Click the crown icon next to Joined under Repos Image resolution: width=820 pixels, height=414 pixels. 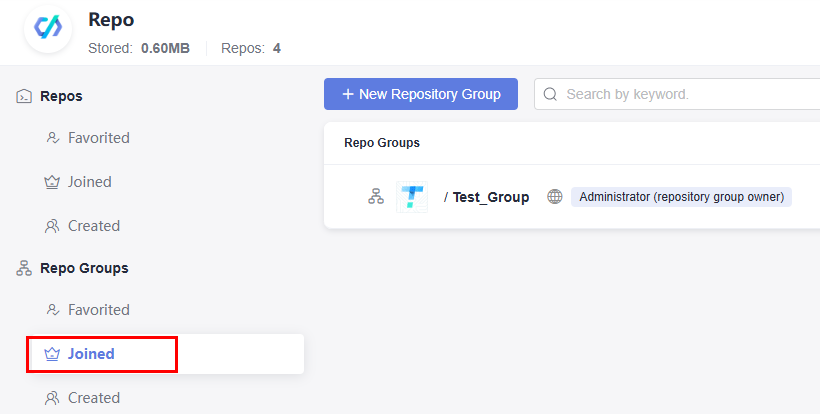point(52,182)
